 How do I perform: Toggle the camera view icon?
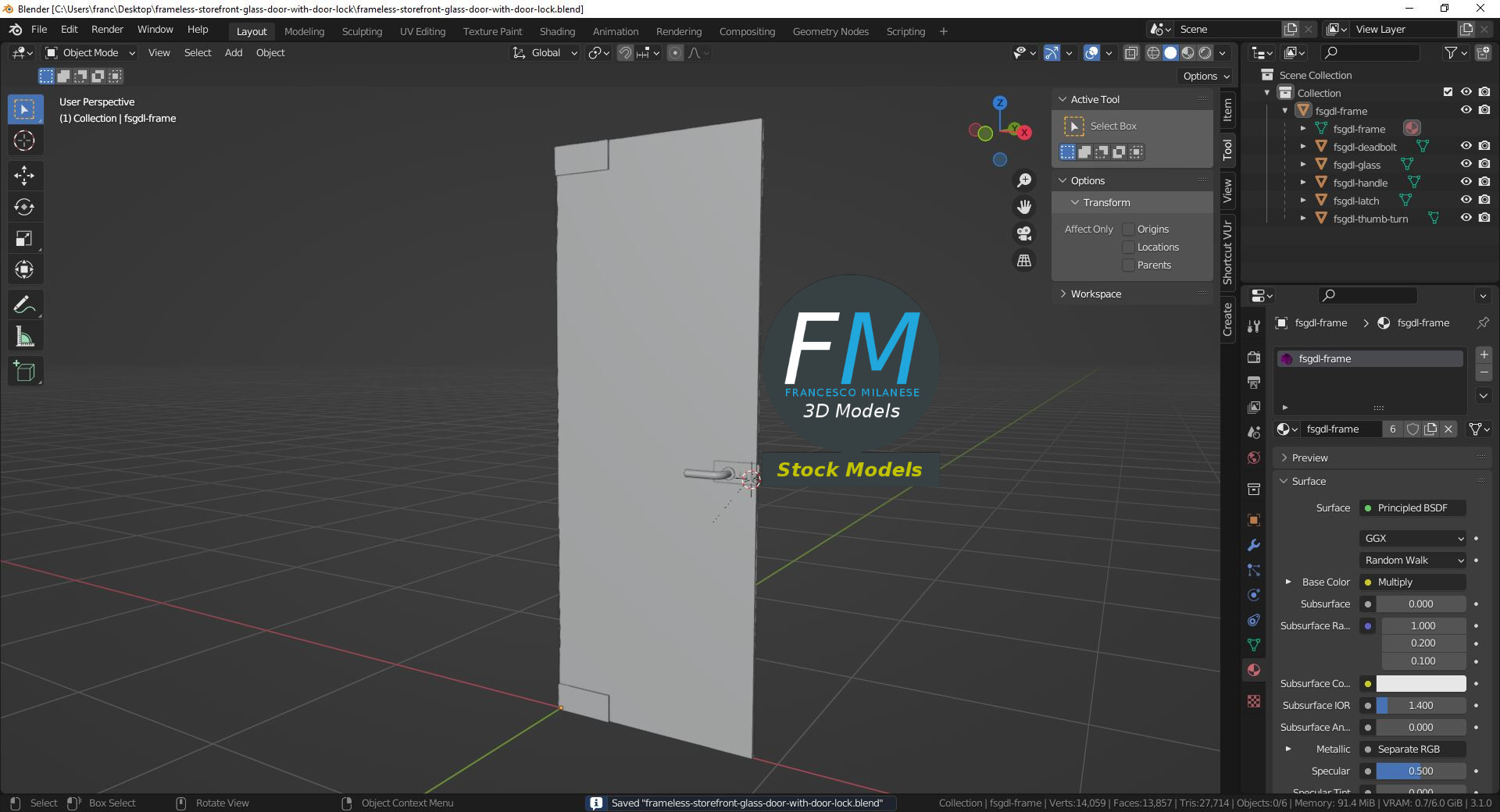click(1023, 233)
